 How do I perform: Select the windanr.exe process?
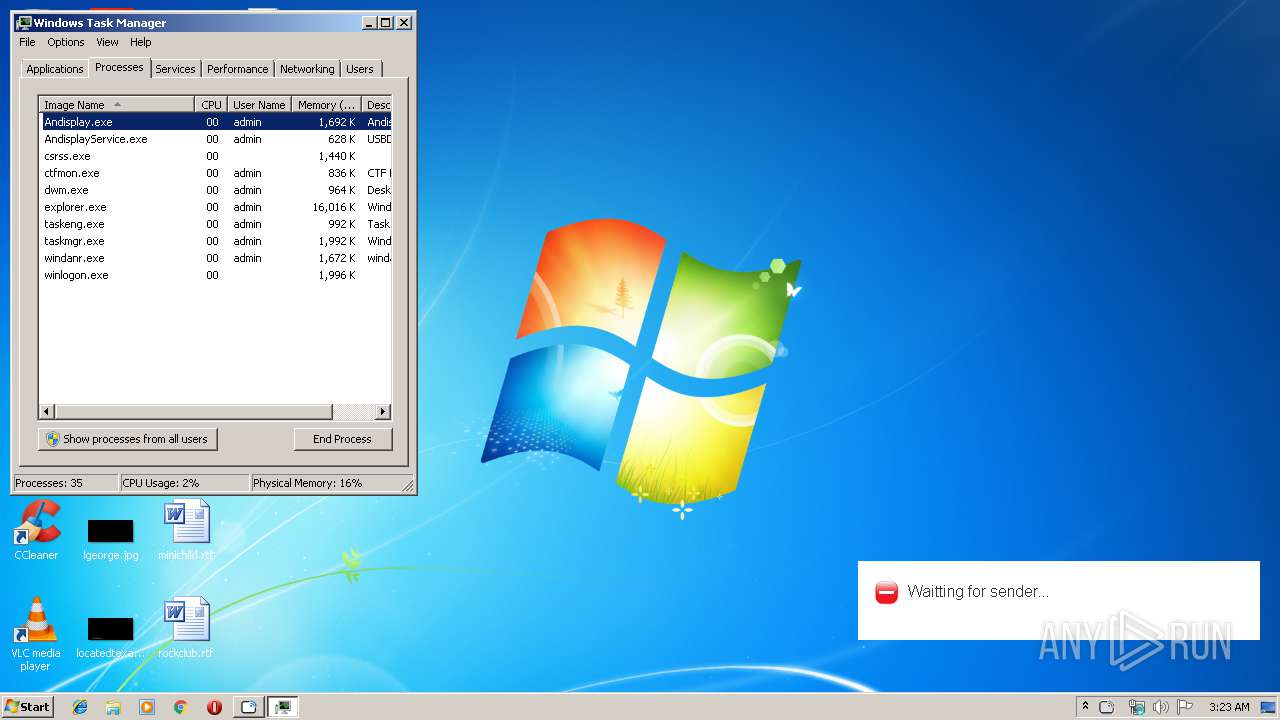[215, 258]
